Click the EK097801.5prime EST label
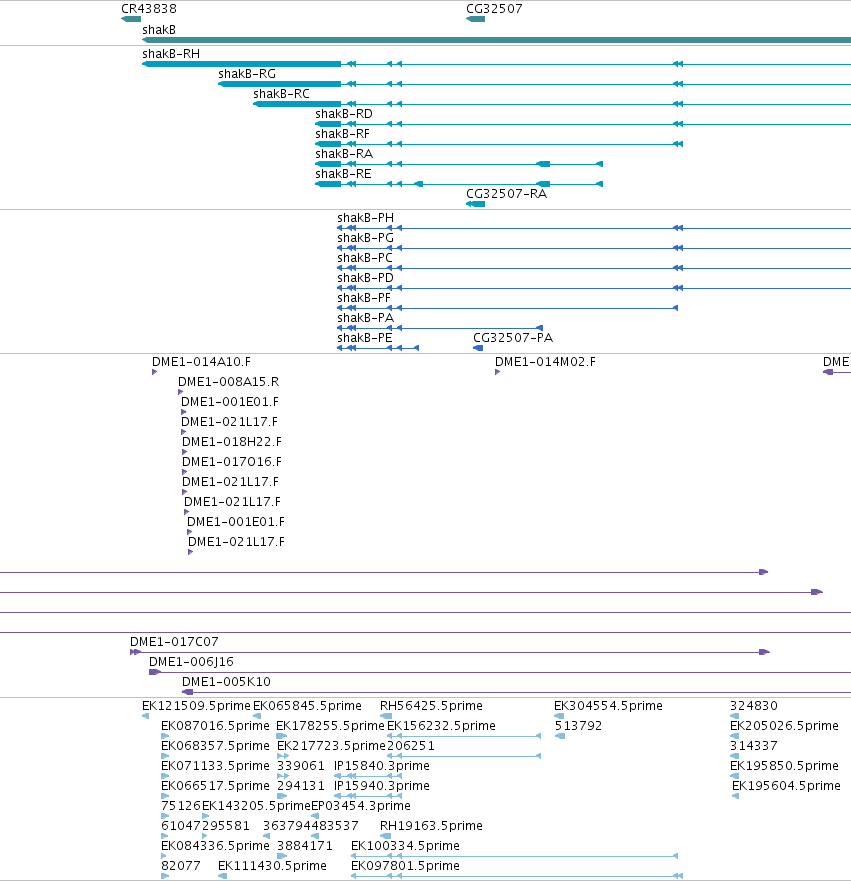This screenshot has height=881, width=851. click(x=406, y=866)
